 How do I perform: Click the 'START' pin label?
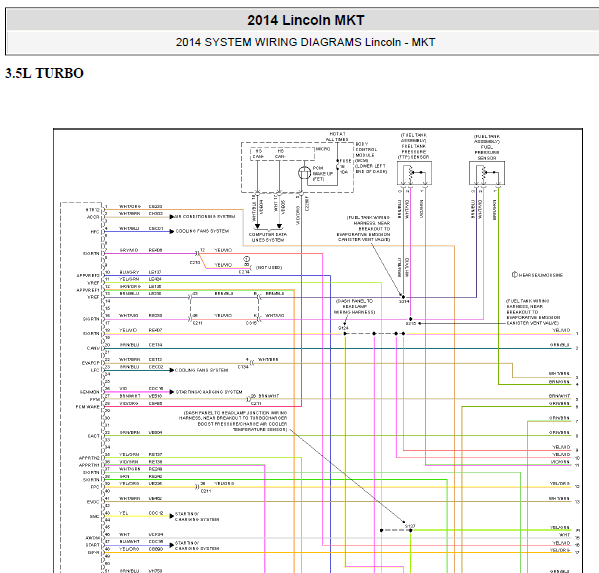click(x=92, y=545)
